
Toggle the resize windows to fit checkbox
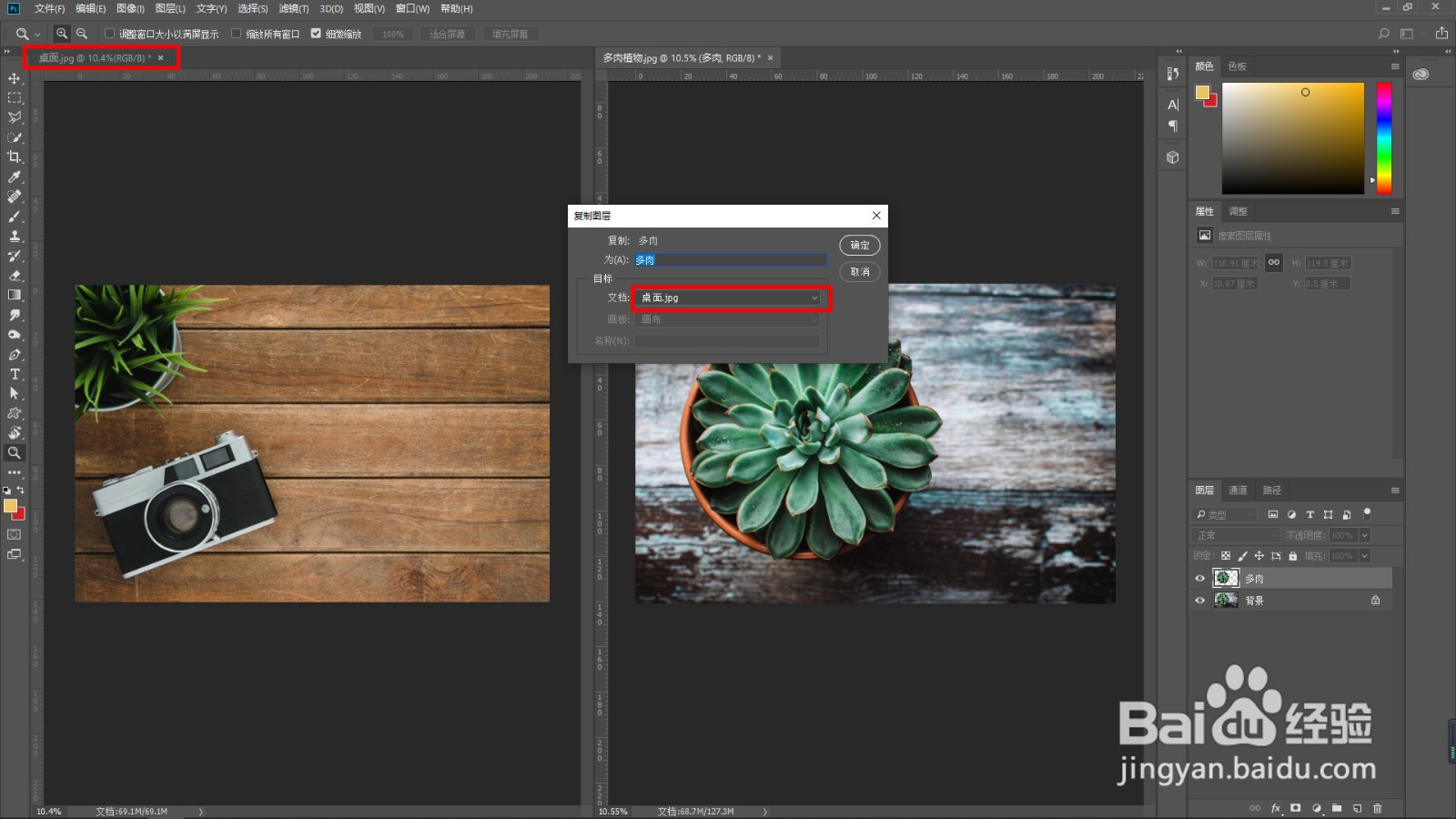(x=110, y=34)
